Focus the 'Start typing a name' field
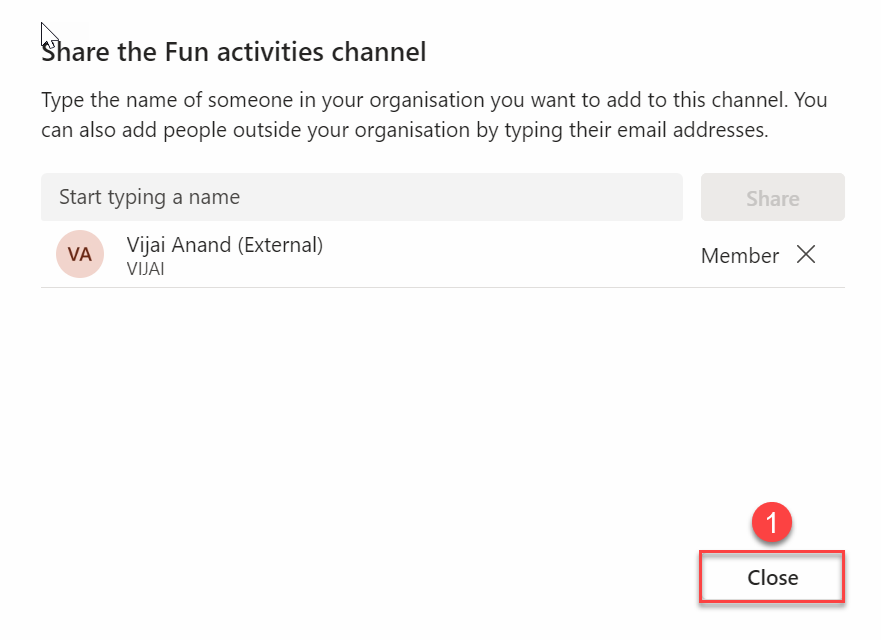The width and height of the screenshot is (881, 640). tap(361, 197)
